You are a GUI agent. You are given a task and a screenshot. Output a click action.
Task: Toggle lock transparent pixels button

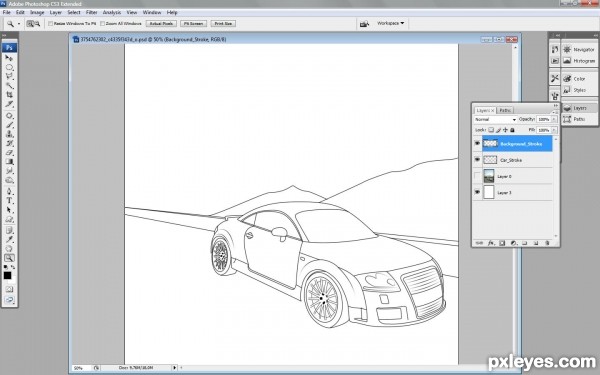pos(491,130)
